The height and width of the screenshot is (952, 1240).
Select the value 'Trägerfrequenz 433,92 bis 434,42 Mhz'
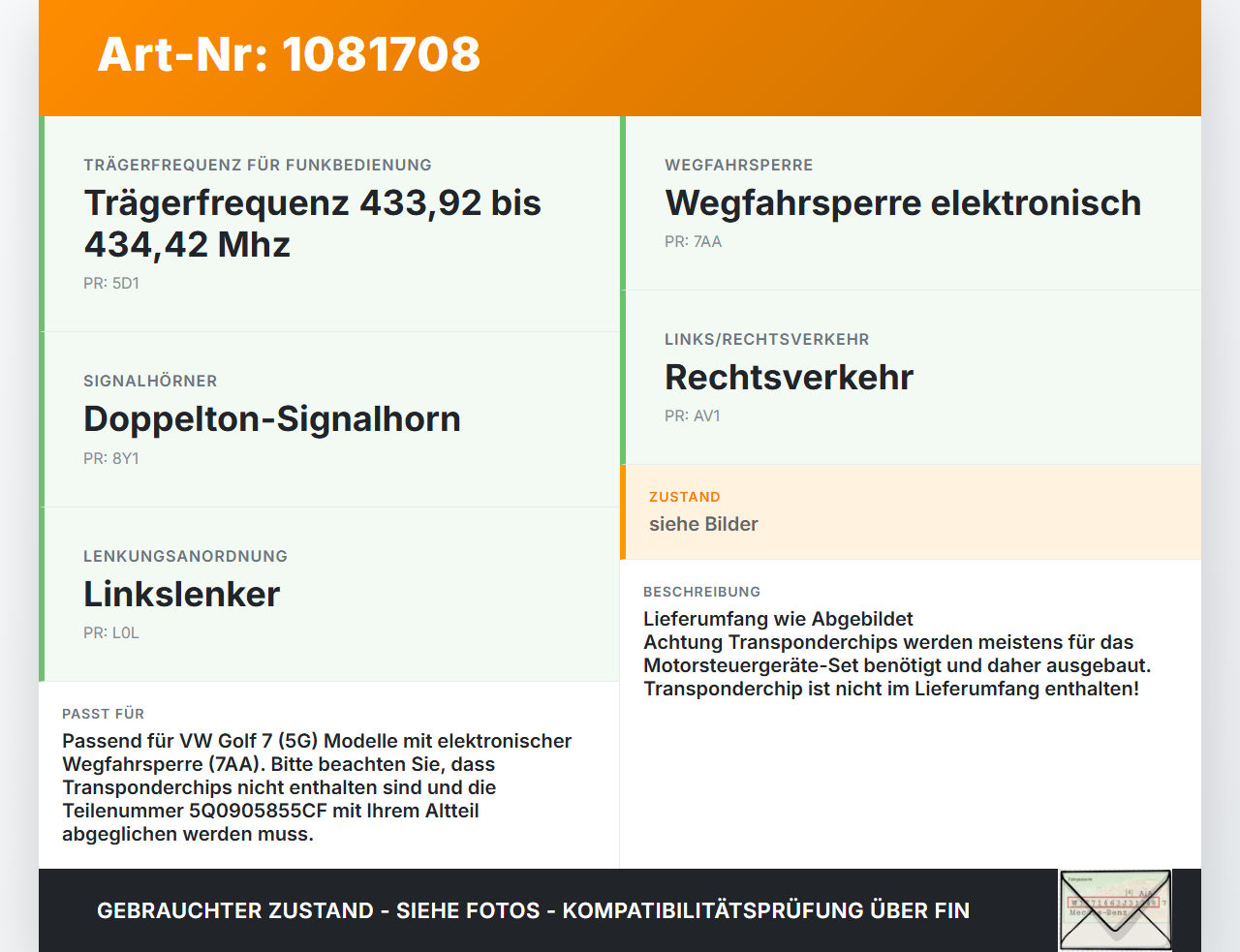(312, 224)
